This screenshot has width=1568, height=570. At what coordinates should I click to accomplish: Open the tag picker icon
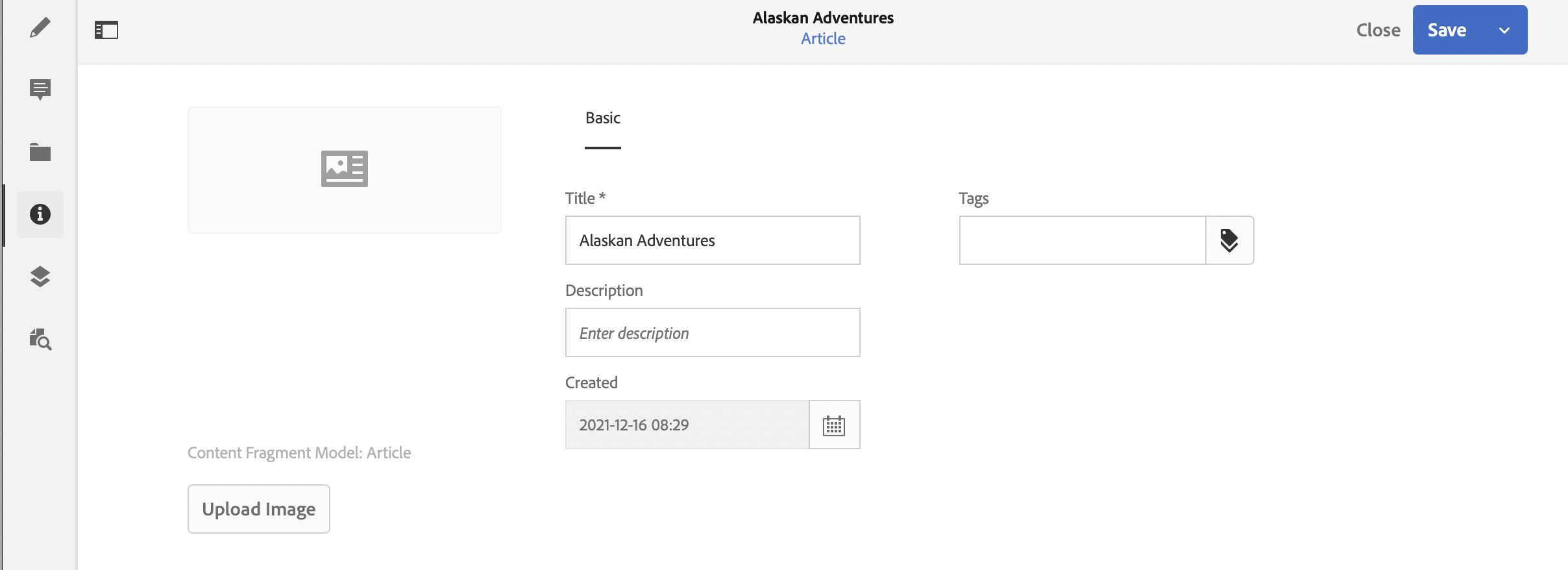[x=1229, y=240]
